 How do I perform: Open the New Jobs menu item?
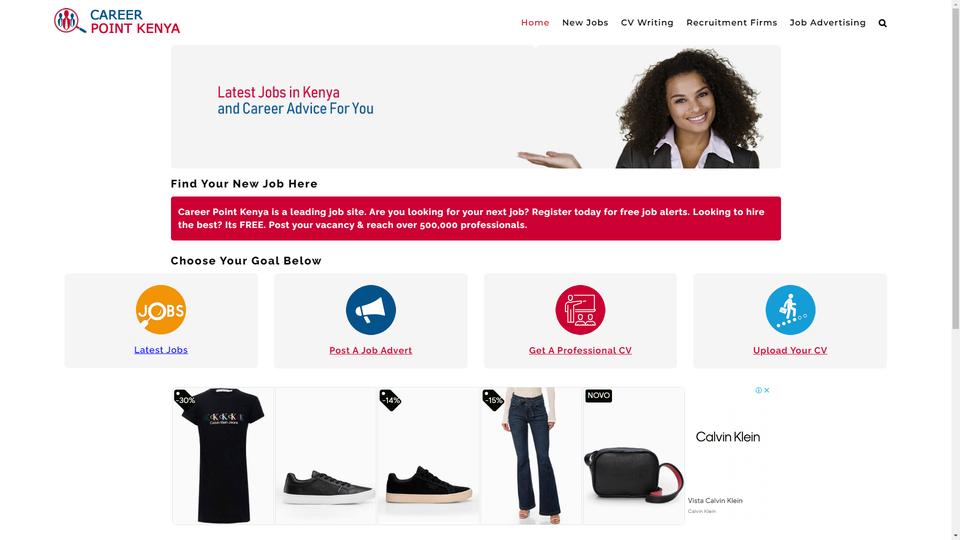coord(585,23)
